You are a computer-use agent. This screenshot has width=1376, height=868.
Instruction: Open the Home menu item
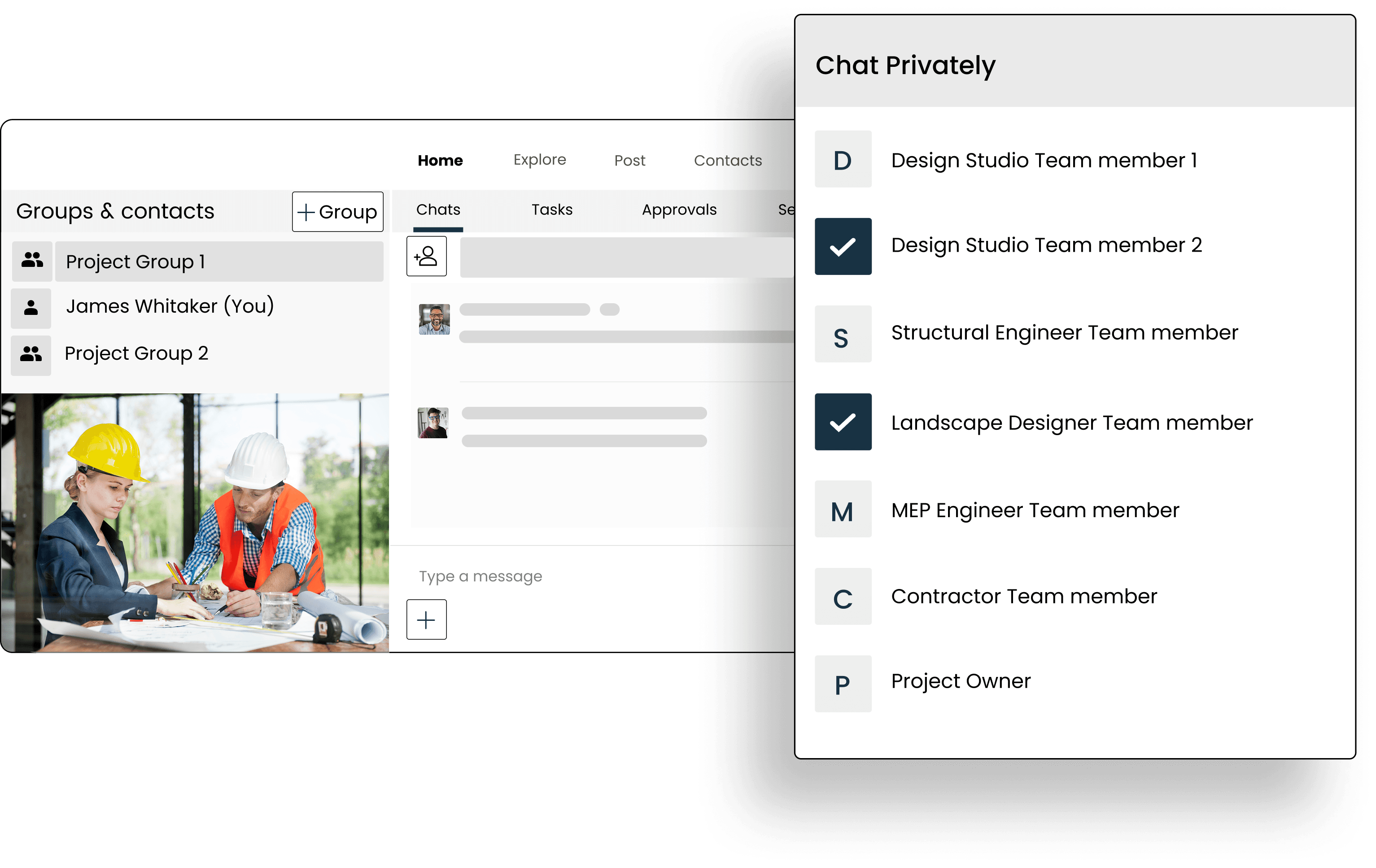440,161
